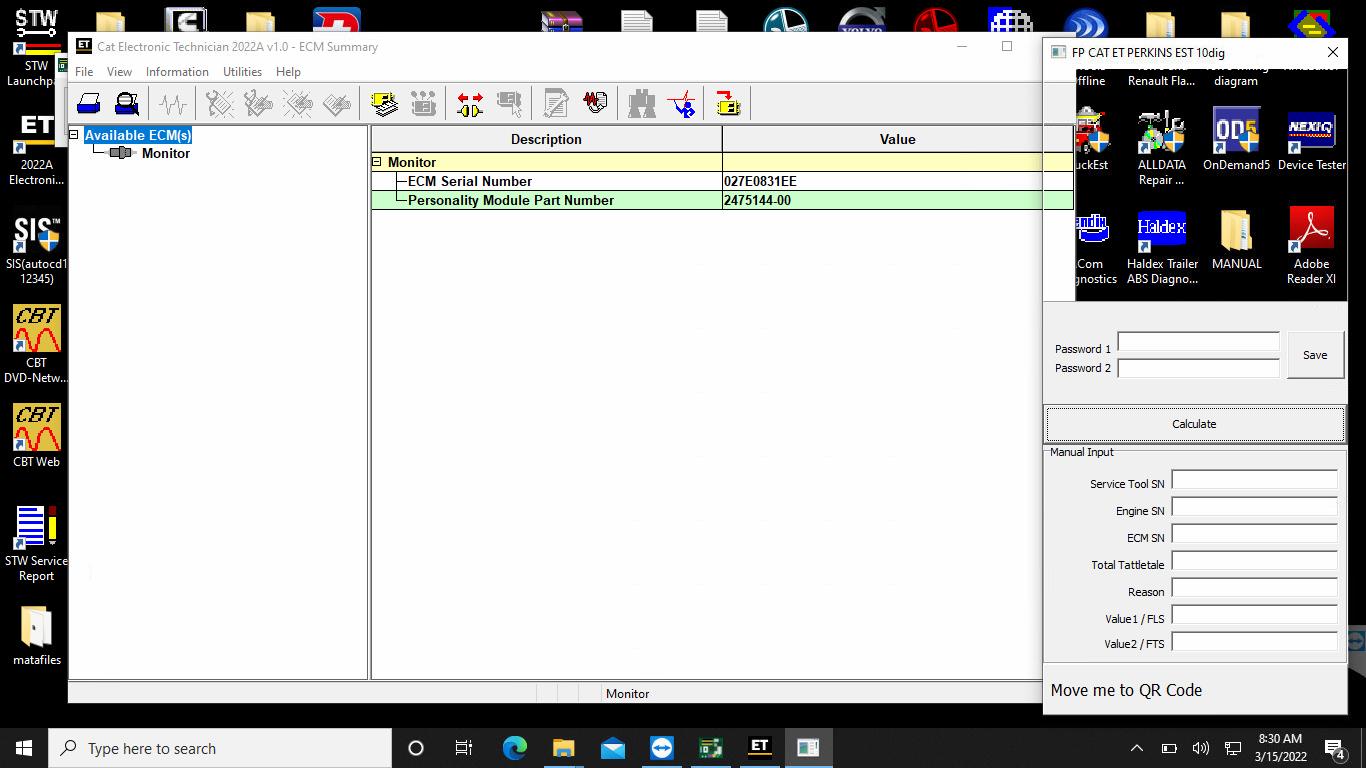Open Microsoft Edge from the taskbar

point(515,748)
